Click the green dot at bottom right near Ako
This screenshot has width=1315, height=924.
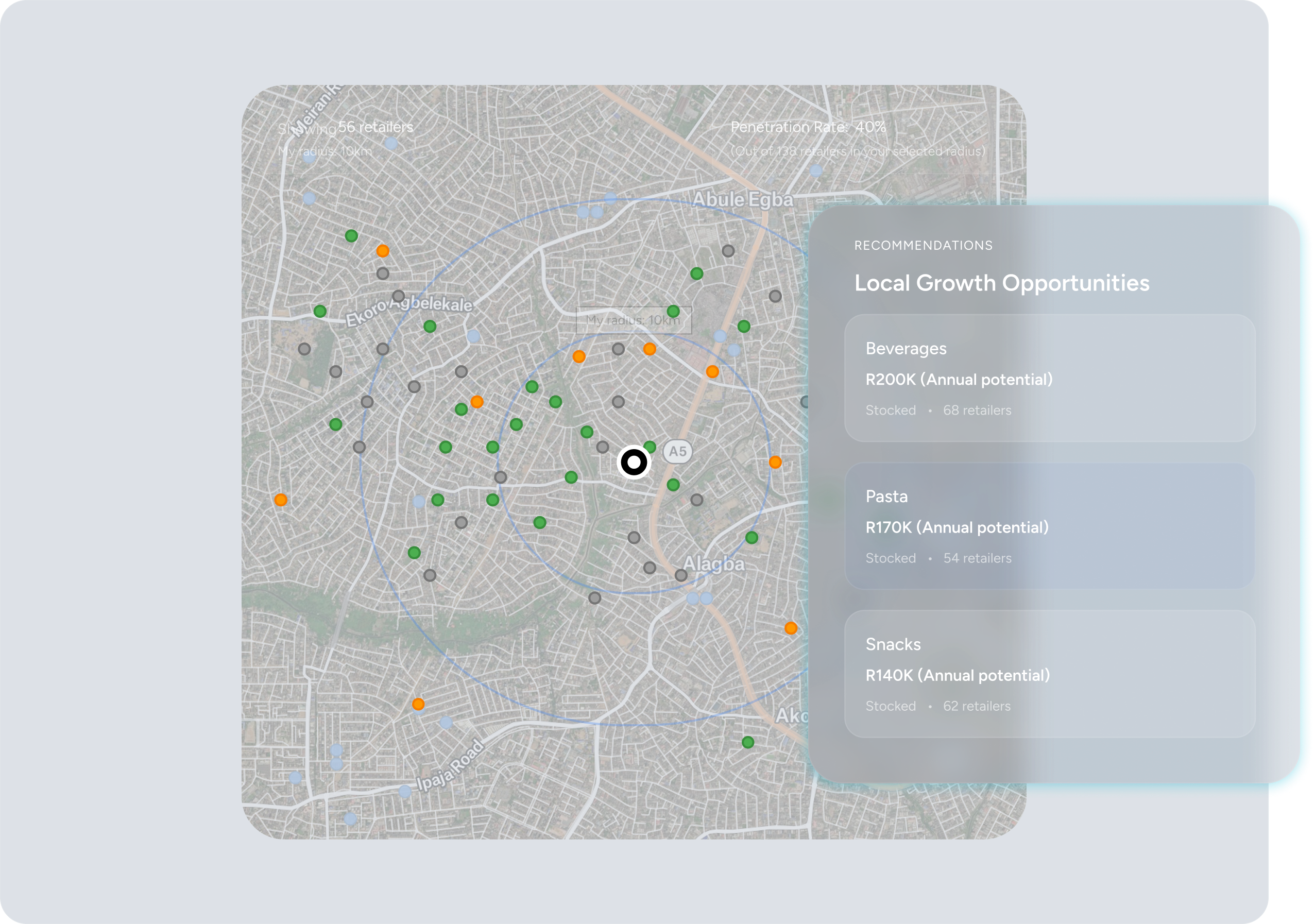coord(747,742)
